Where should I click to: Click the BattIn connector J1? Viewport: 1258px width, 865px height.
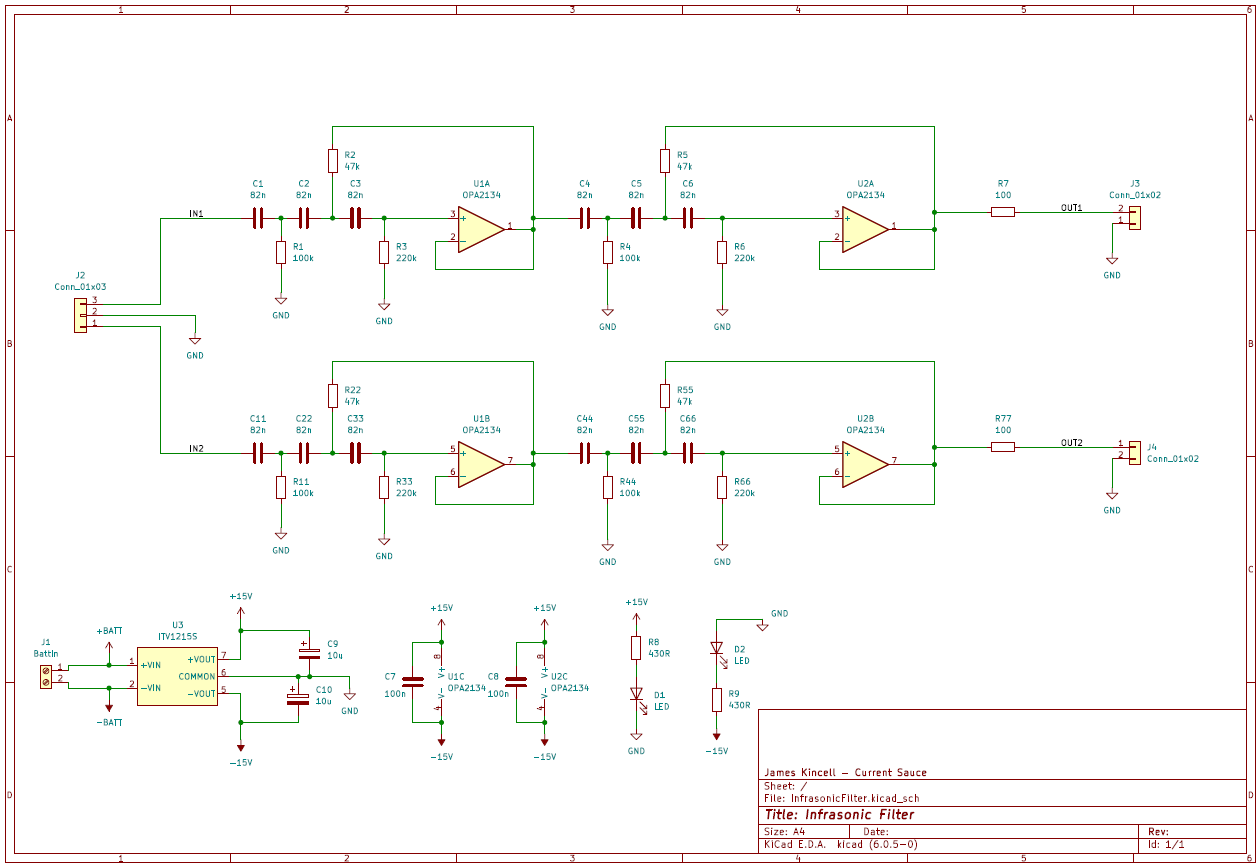pyautogui.click(x=46, y=674)
